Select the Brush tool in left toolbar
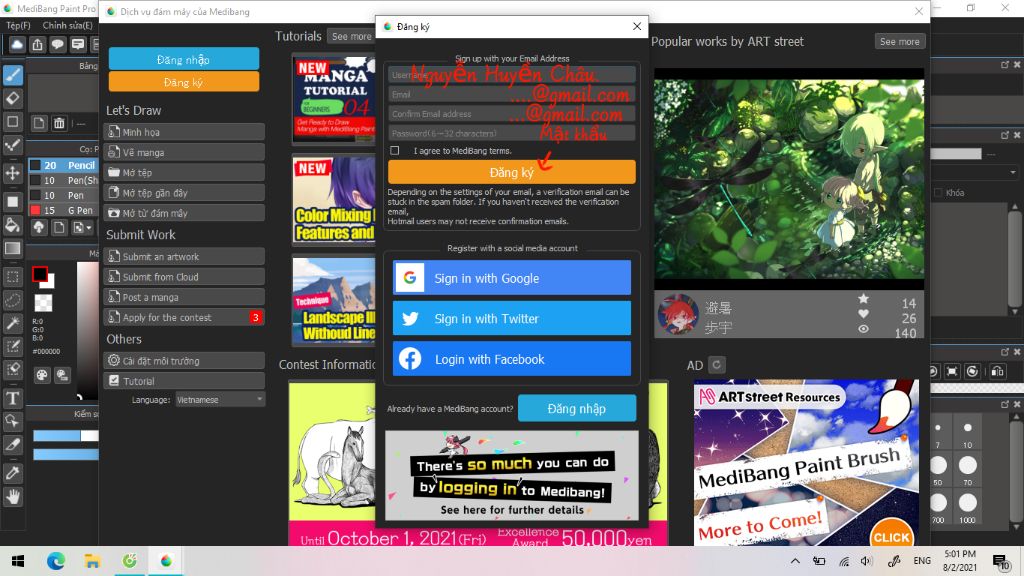Viewport: 1024px width, 576px height. pos(12,75)
